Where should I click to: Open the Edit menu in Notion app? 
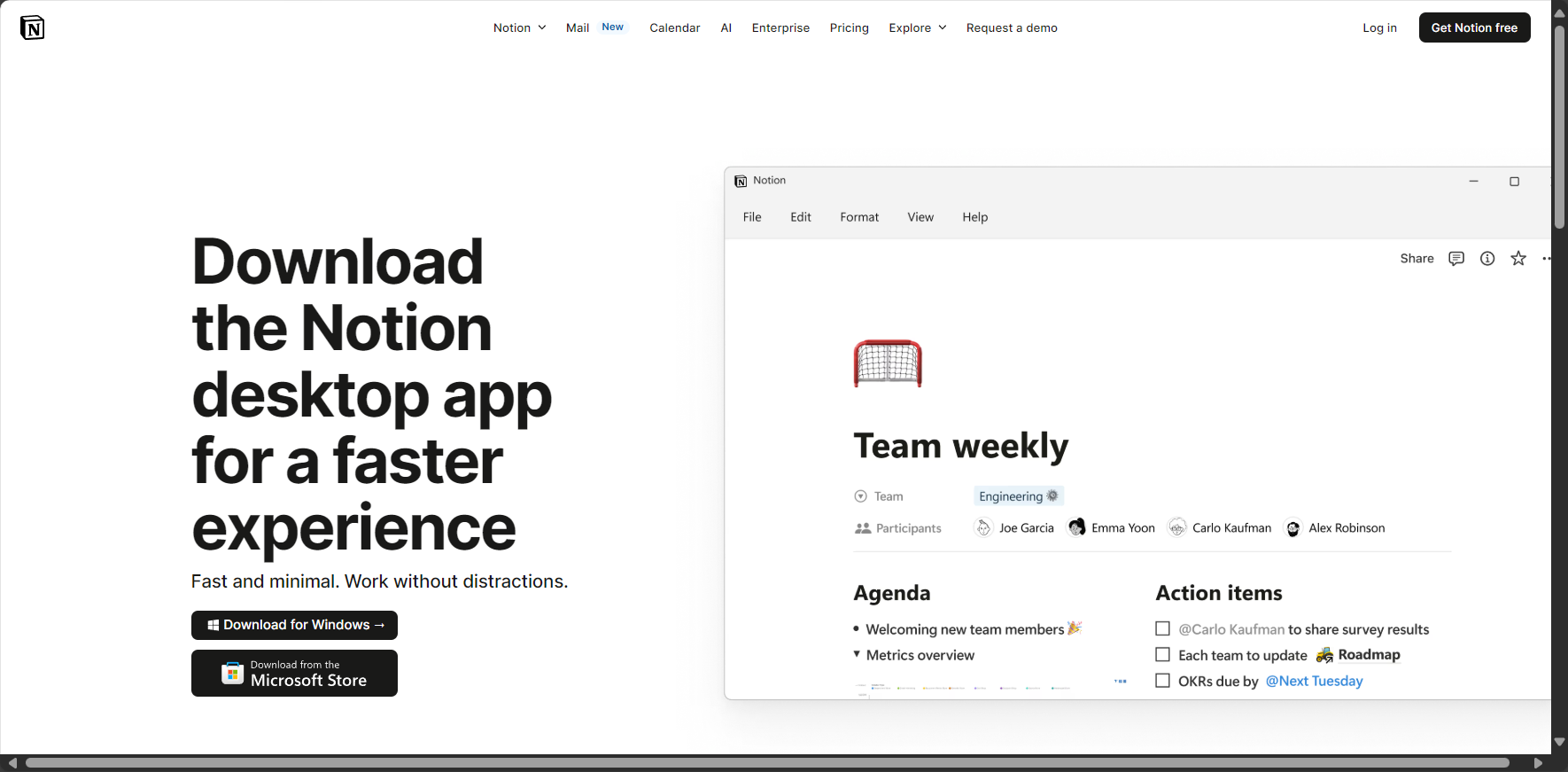tap(801, 217)
